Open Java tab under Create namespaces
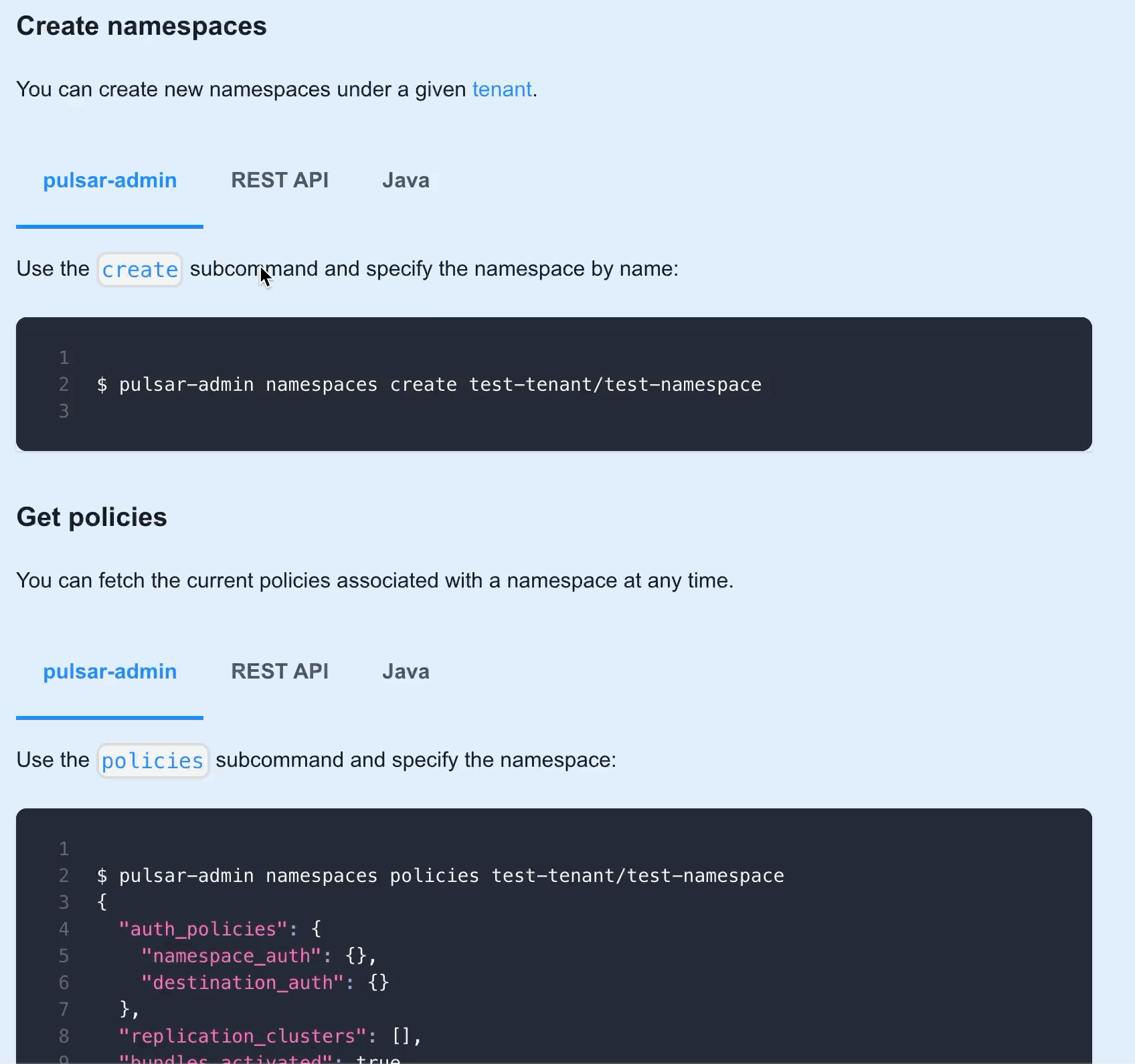 [406, 181]
